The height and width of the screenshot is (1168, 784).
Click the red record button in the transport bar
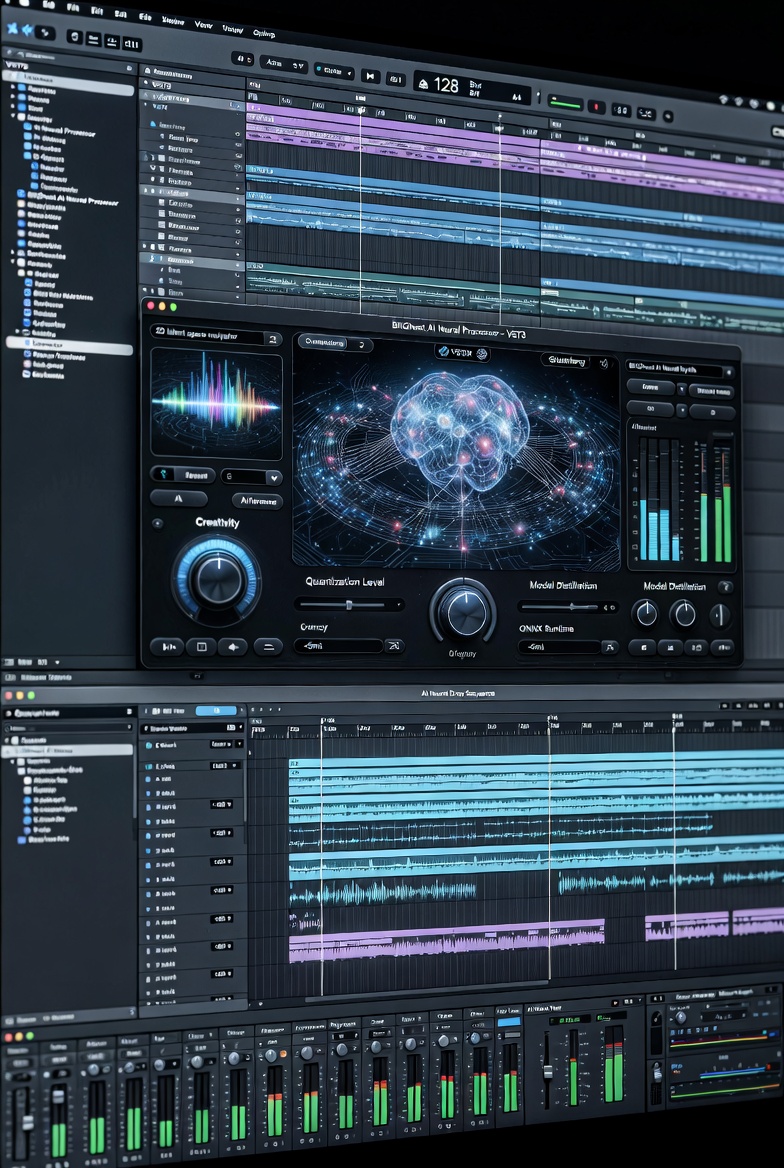(x=597, y=105)
